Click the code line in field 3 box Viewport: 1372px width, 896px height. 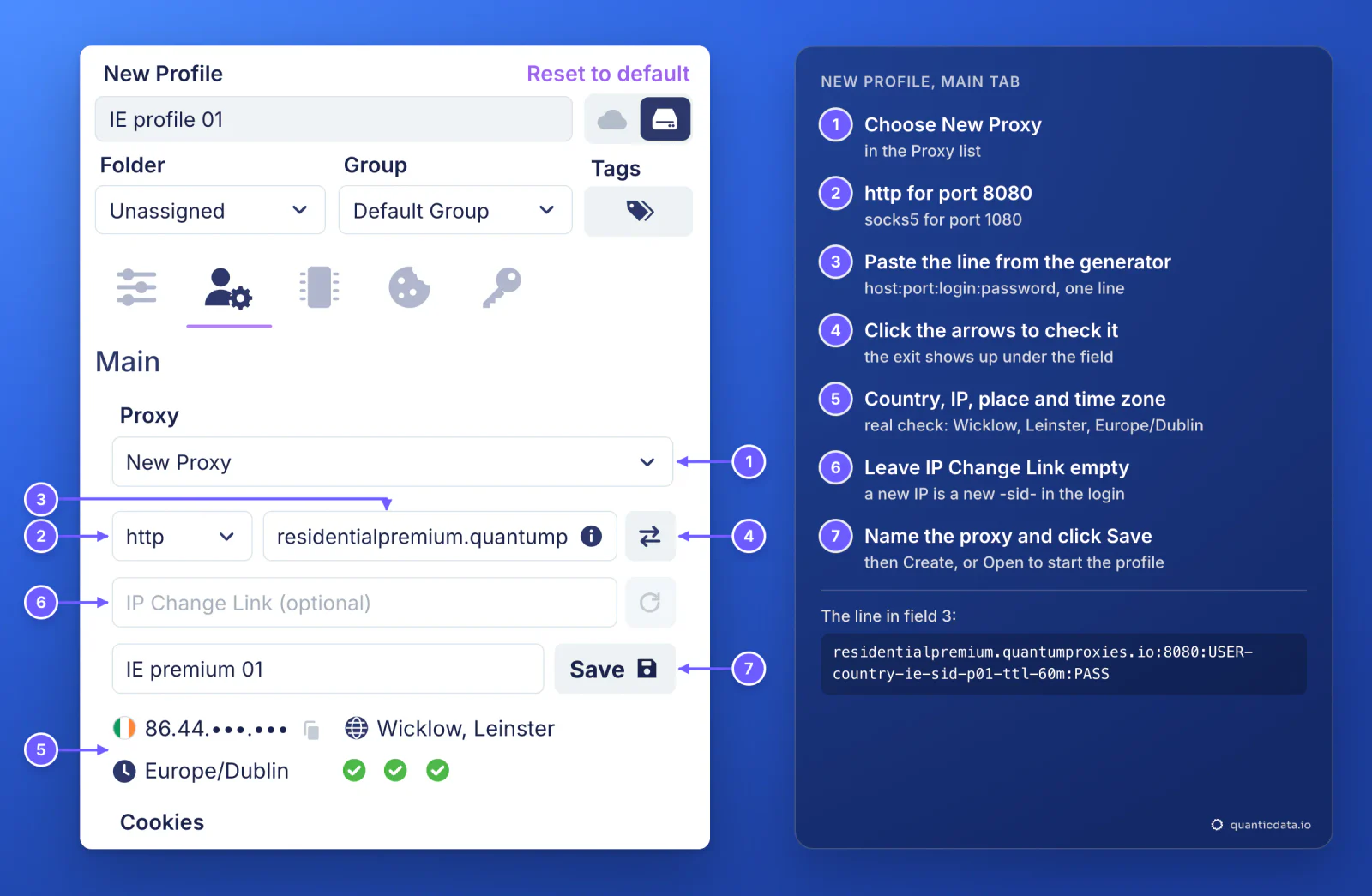(x=1063, y=664)
